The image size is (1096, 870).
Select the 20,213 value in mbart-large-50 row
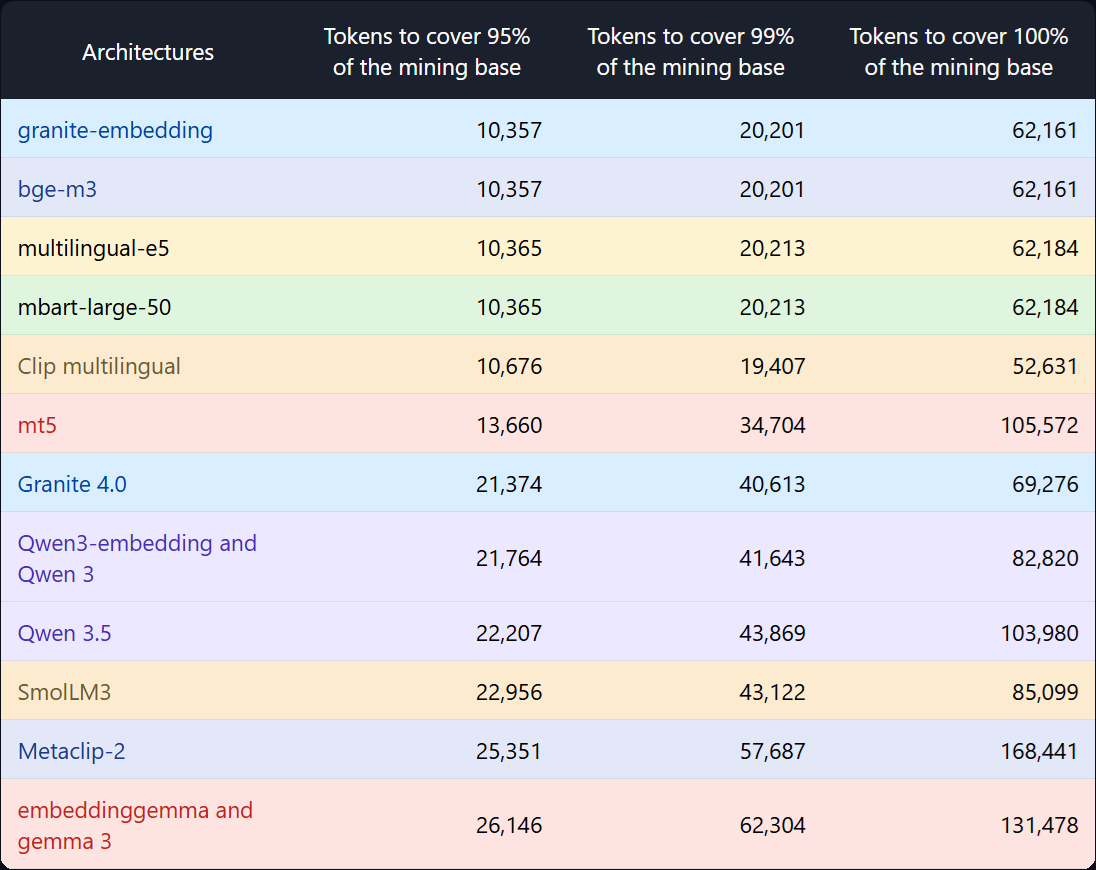[772, 307]
